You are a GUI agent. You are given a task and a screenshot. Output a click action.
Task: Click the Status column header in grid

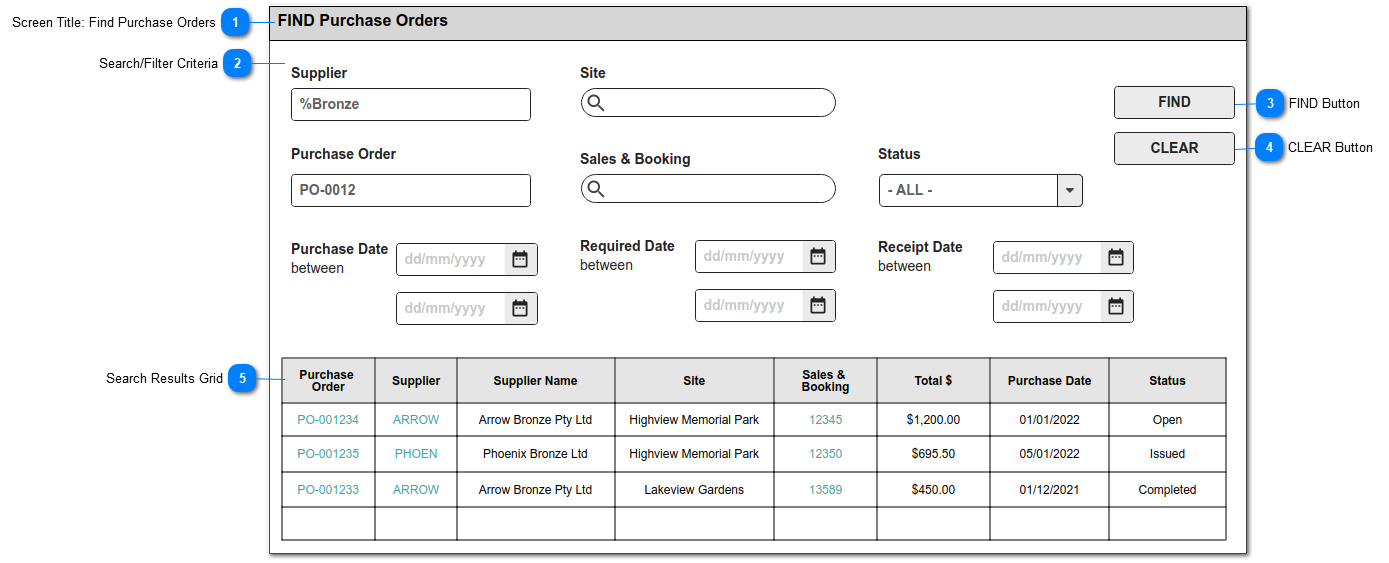[1167, 381]
